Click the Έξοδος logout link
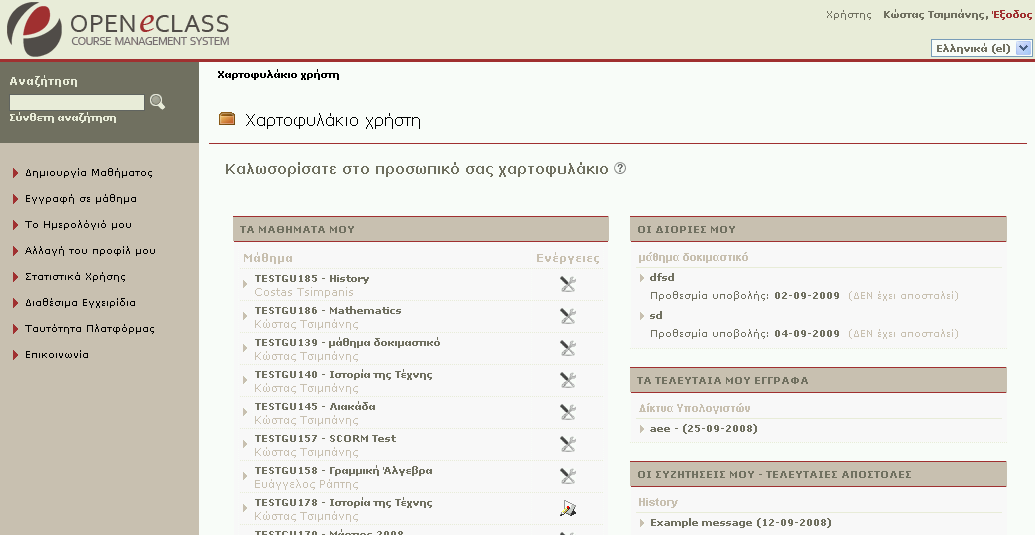The height and width of the screenshot is (535, 1035). [x=1012, y=15]
